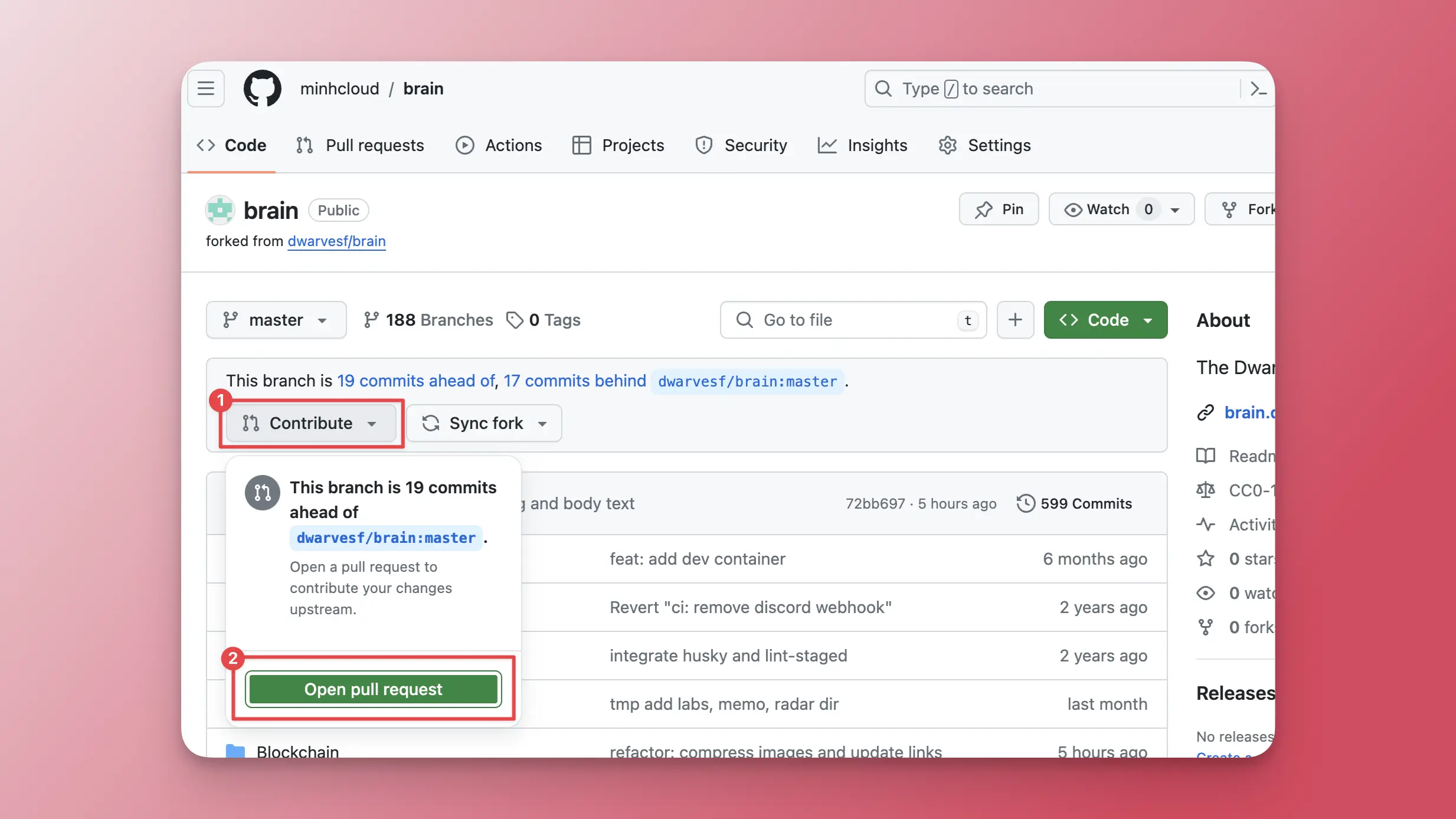Click the forks count icon in About
Screen dimensions: 1456x819
point(1206,627)
